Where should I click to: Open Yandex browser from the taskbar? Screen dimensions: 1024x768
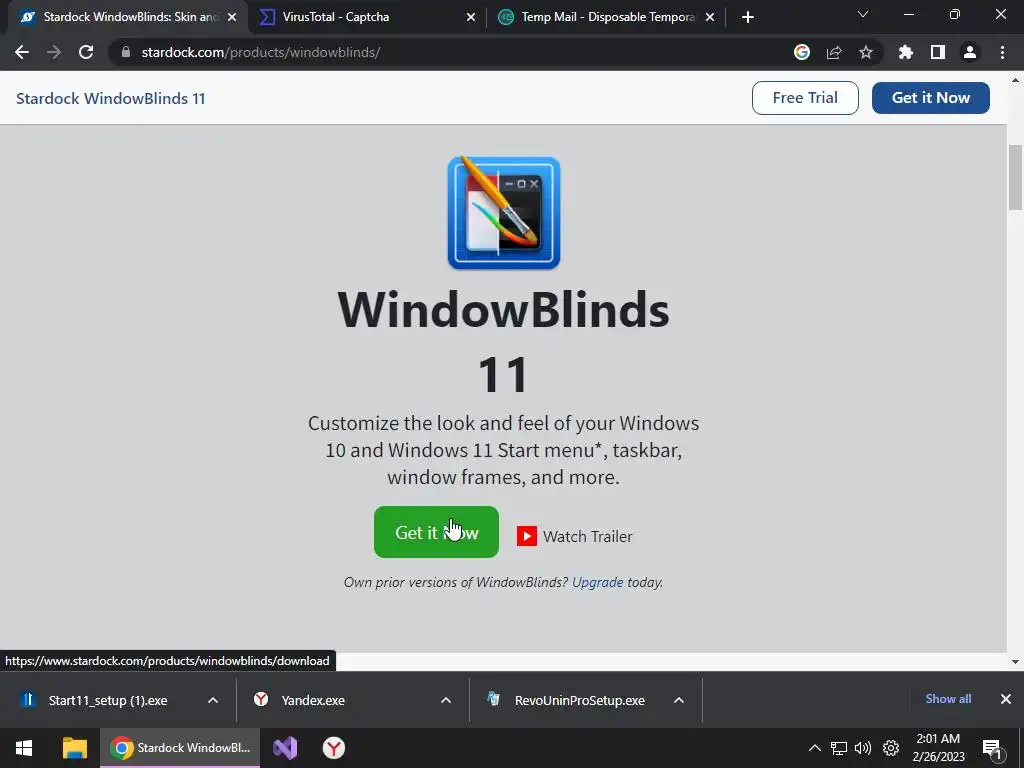[334, 748]
